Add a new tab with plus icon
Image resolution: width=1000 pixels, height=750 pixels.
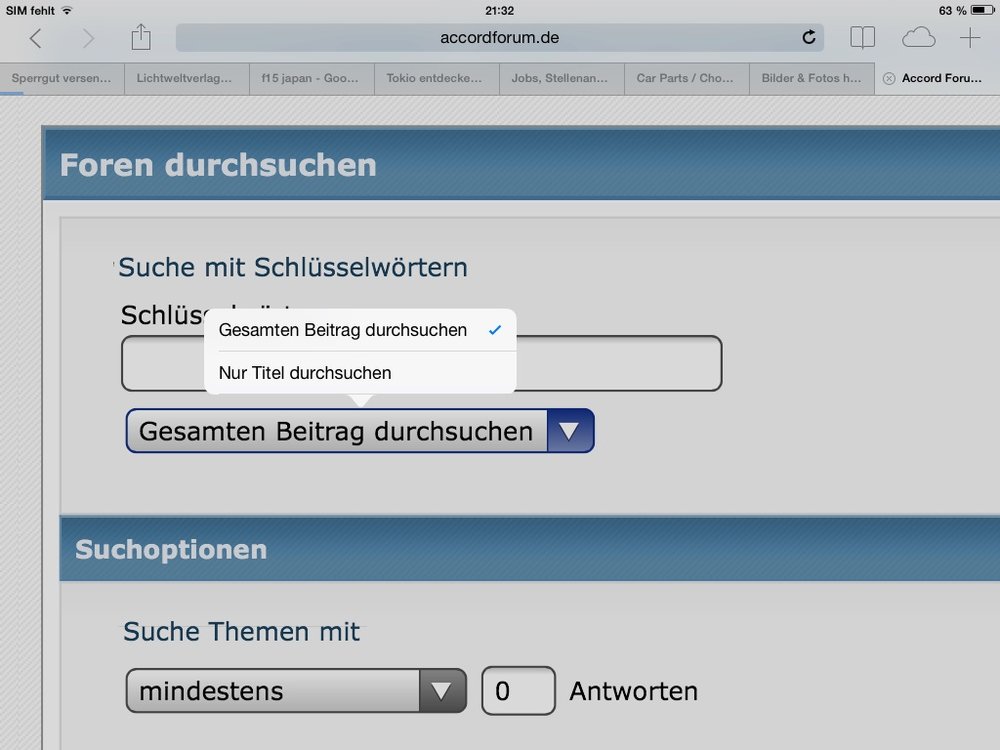[x=970, y=38]
